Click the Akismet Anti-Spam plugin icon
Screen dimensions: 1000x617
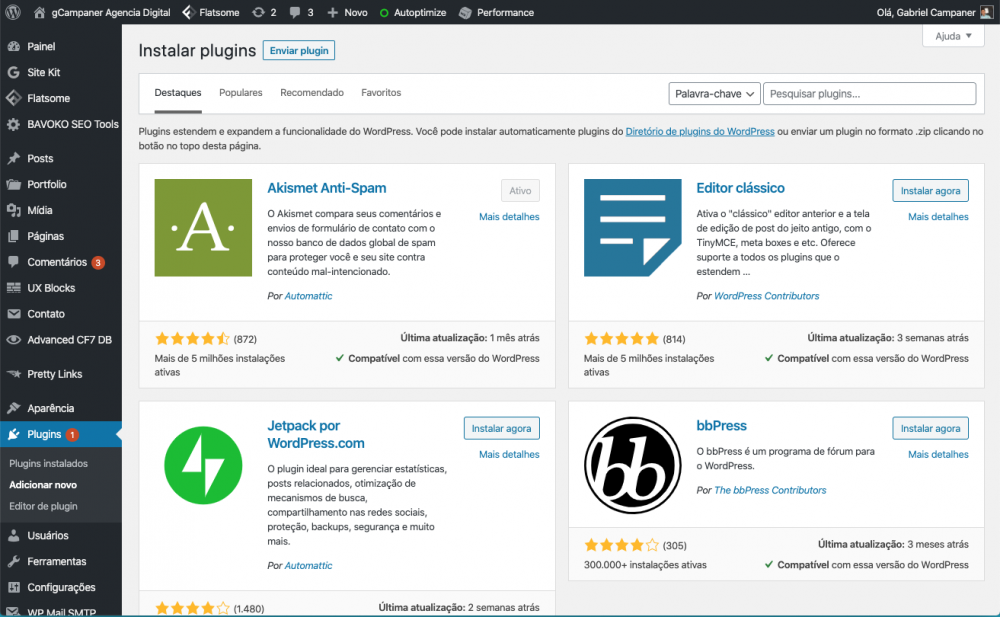[203, 228]
